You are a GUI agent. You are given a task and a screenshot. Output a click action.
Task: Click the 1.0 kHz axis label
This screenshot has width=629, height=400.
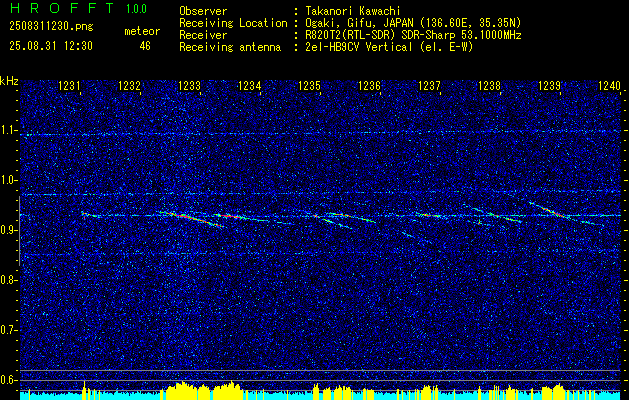8,180
